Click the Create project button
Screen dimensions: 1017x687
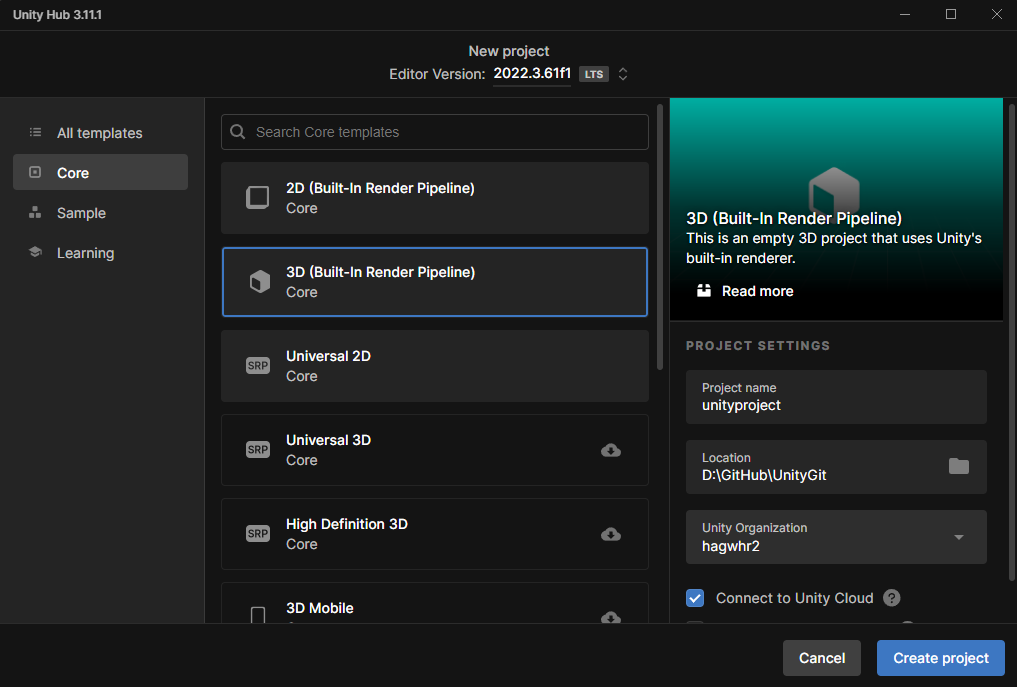coord(940,658)
